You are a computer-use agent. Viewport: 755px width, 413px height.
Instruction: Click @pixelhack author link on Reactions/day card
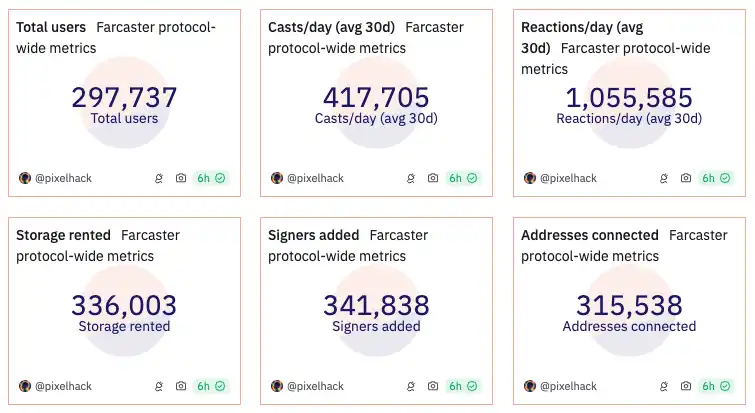568,178
